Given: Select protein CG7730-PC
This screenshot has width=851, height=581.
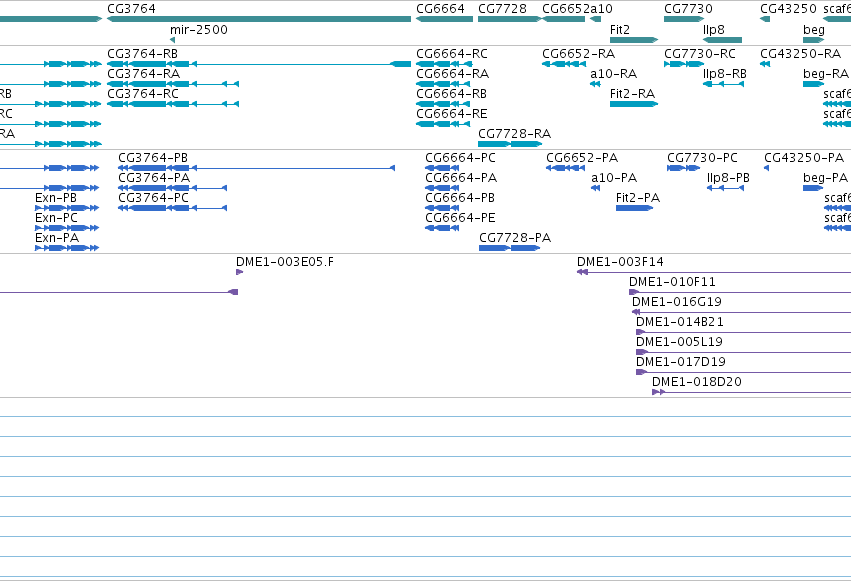Looking at the screenshot, I should point(683,168).
